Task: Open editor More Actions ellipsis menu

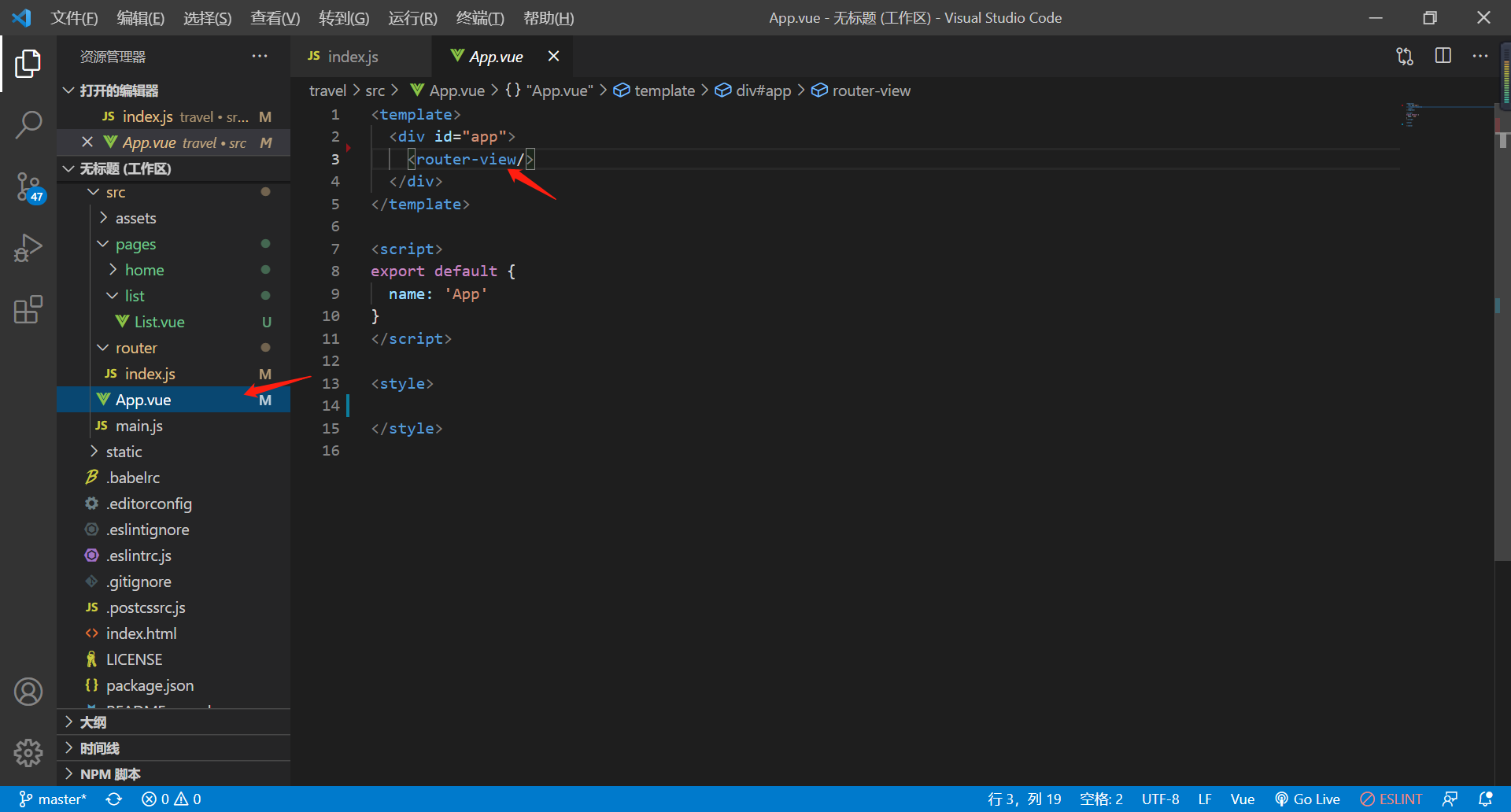Action: (1480, 56)
